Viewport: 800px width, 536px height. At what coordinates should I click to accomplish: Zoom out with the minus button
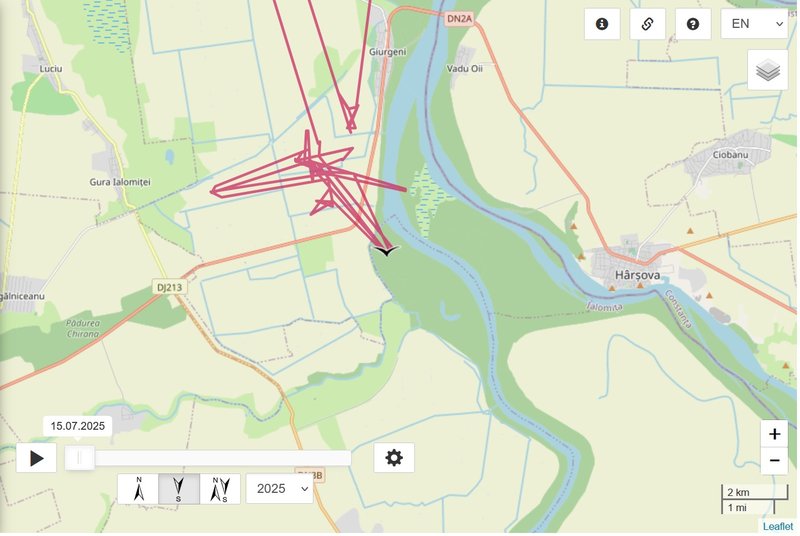(774, 461)
